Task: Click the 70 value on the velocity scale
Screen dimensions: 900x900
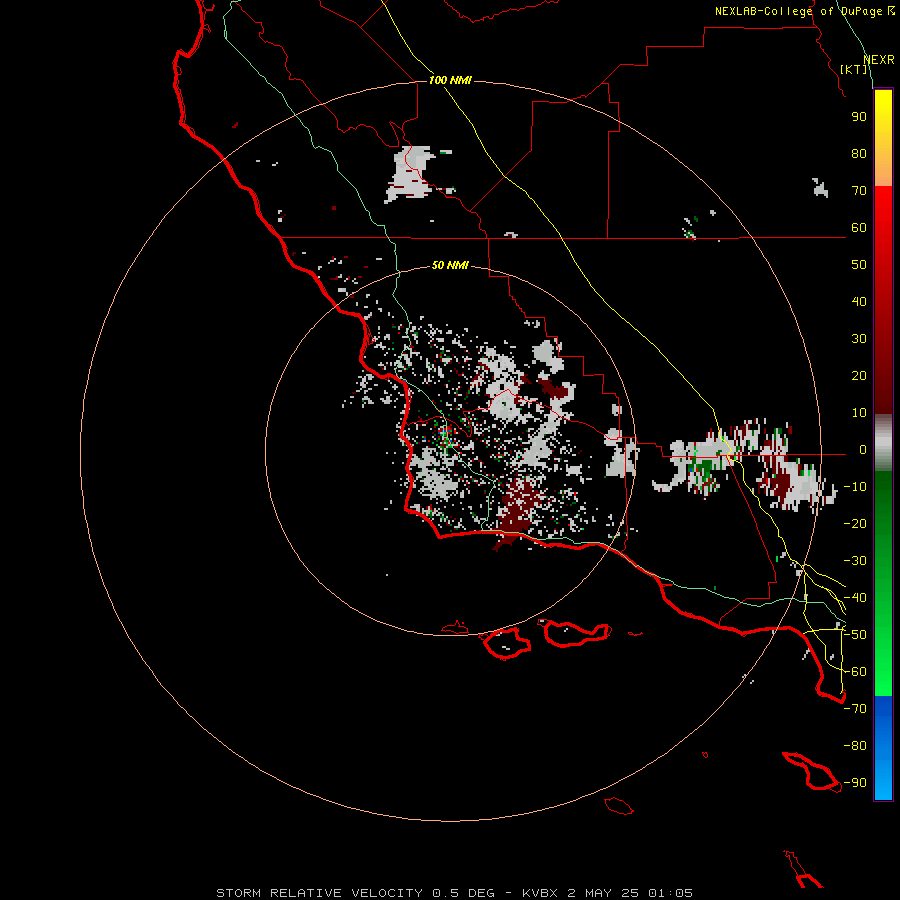Action: (859, 191)
